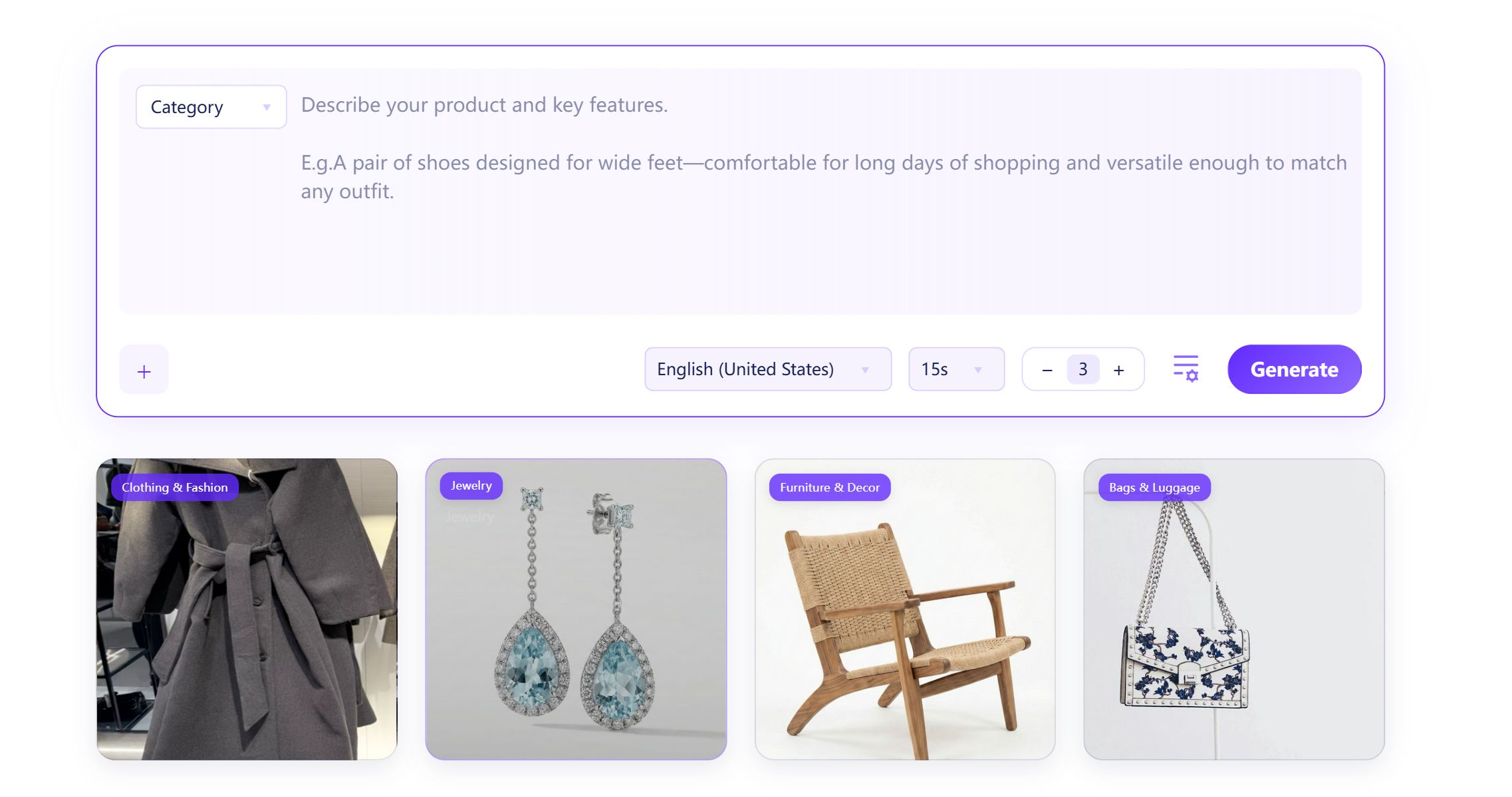Open the 15s duration dropdown
1512x797 pixels.
(955, 369)
